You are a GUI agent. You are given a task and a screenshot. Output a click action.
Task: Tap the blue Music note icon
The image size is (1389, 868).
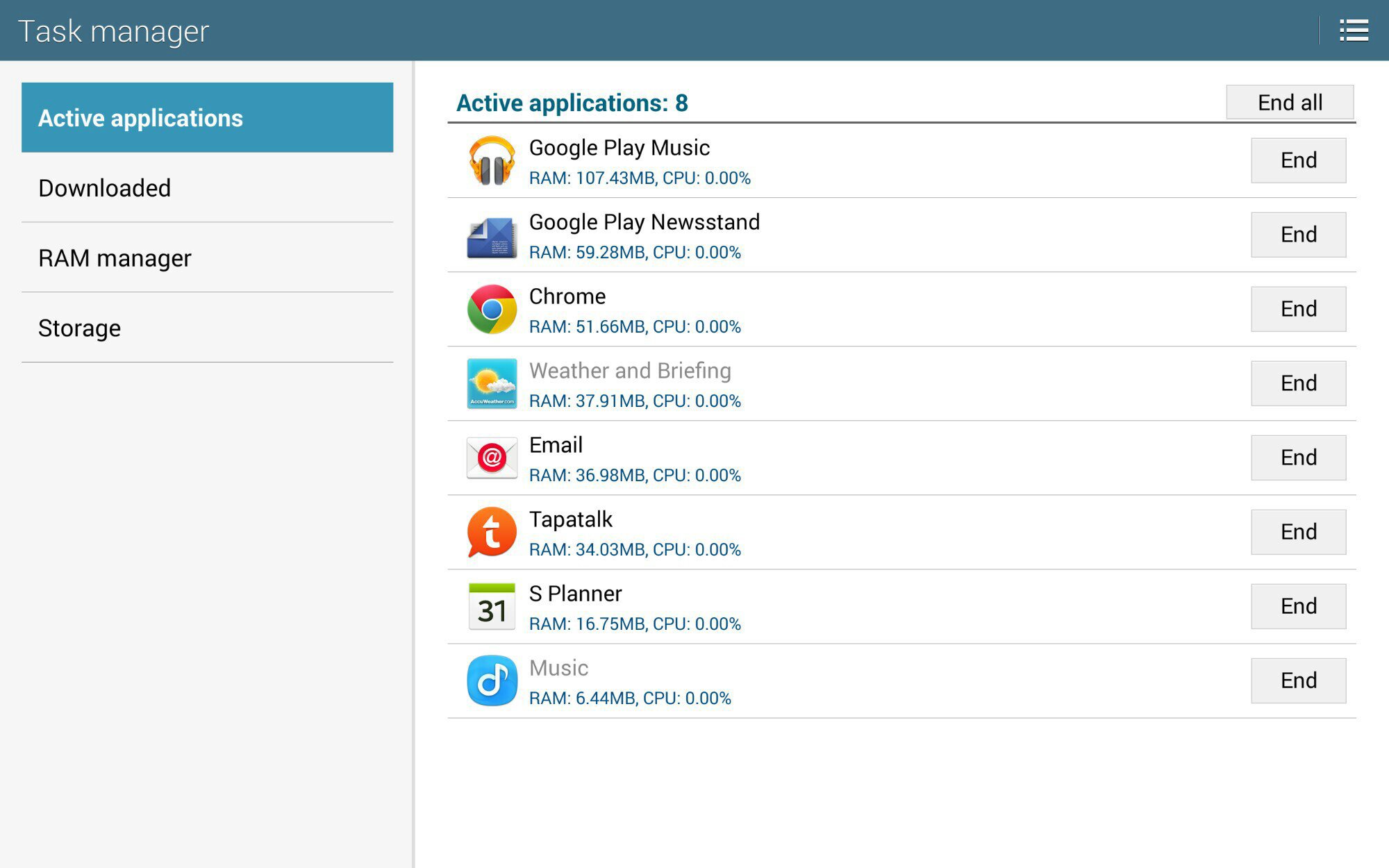coord(492,681)
